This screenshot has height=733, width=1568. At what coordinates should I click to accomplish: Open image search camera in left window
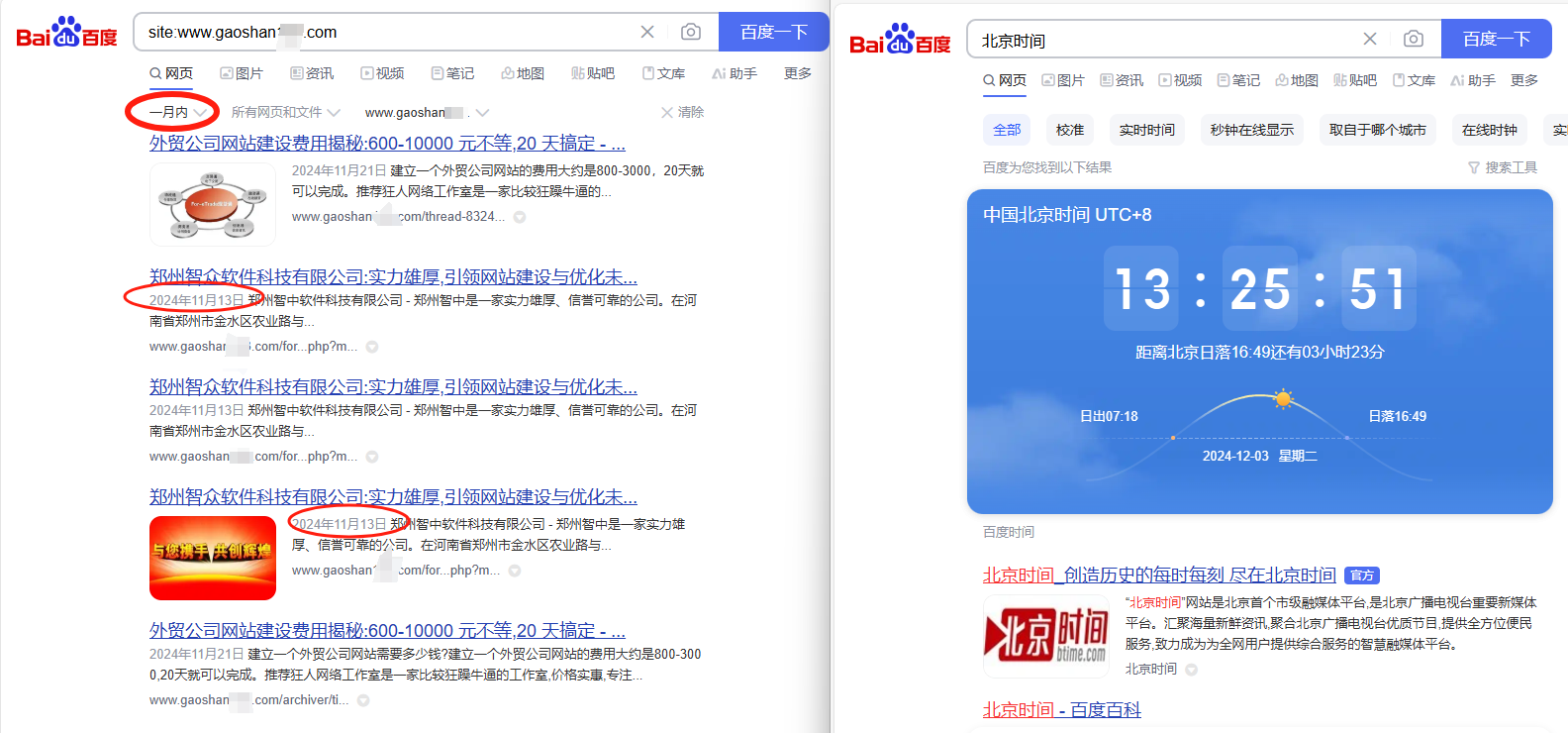coord(691,32)
